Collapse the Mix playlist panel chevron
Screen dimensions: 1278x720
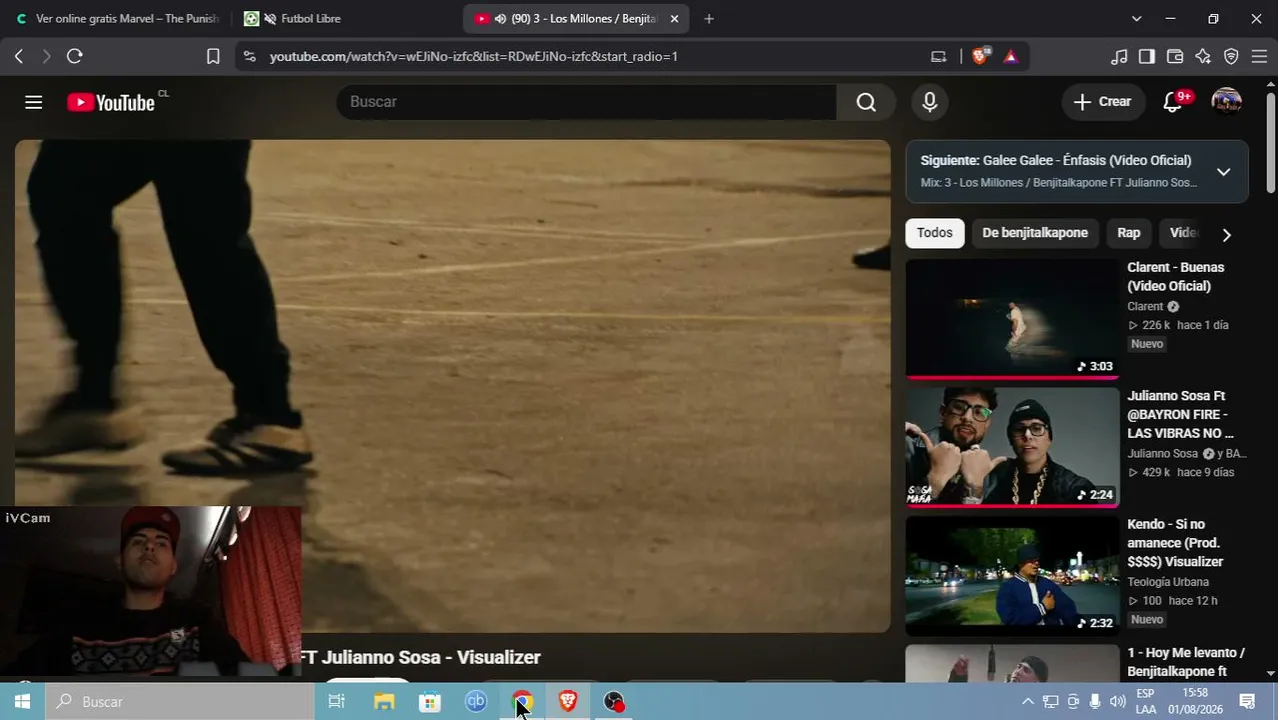click(1223, 171)
